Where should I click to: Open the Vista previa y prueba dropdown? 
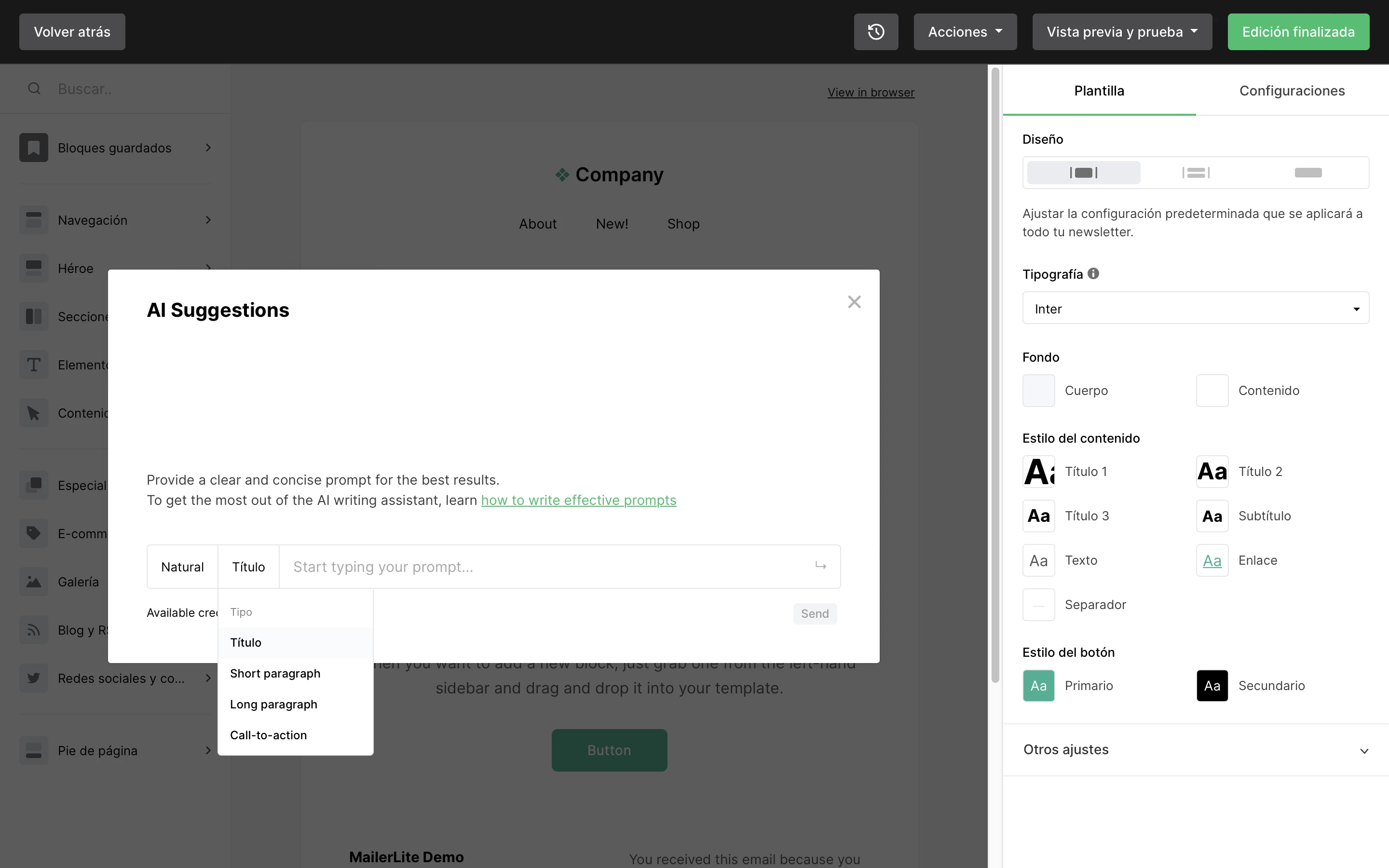point(1122,31)
